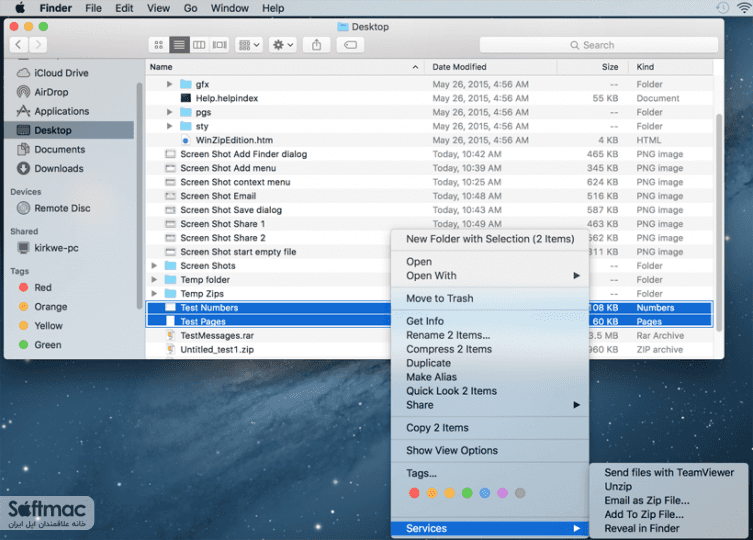Choose Compress 2 Items
Viewport: 753px width, 540px height.
click(490, 349)
